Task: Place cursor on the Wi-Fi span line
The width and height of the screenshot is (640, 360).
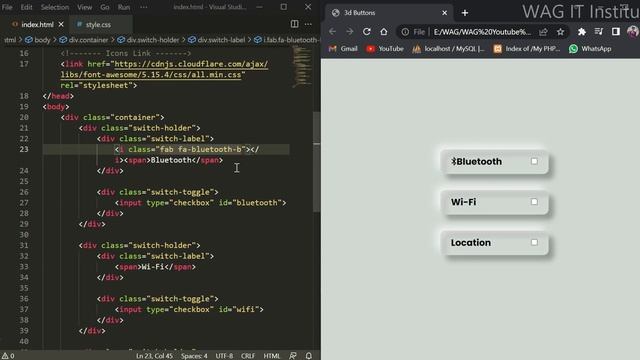Action: [x=156, y=267]
